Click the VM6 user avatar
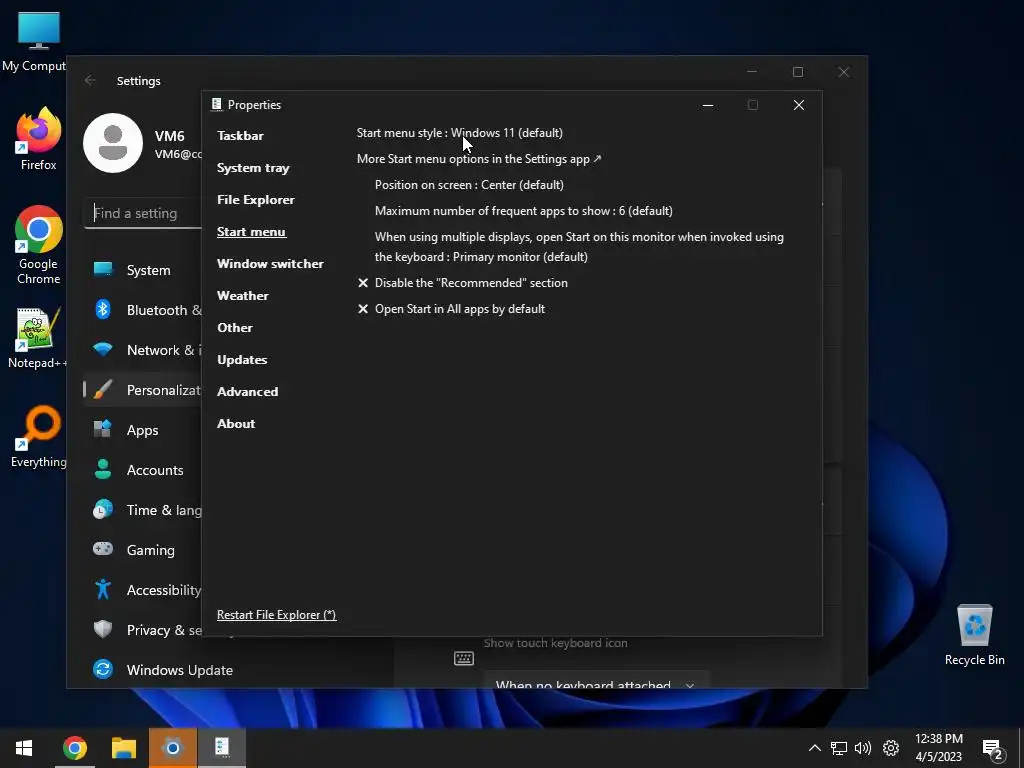This screenshot has height=768, width=1024. (113, 143)
